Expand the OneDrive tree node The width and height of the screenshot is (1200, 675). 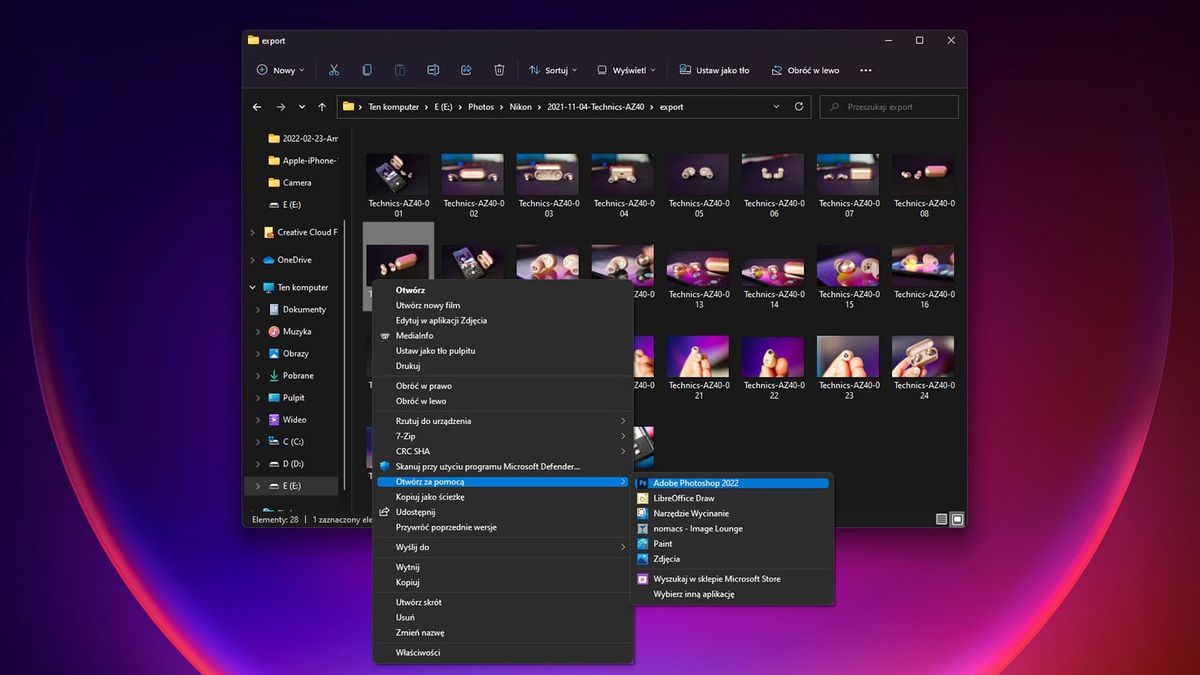[252, 260]
